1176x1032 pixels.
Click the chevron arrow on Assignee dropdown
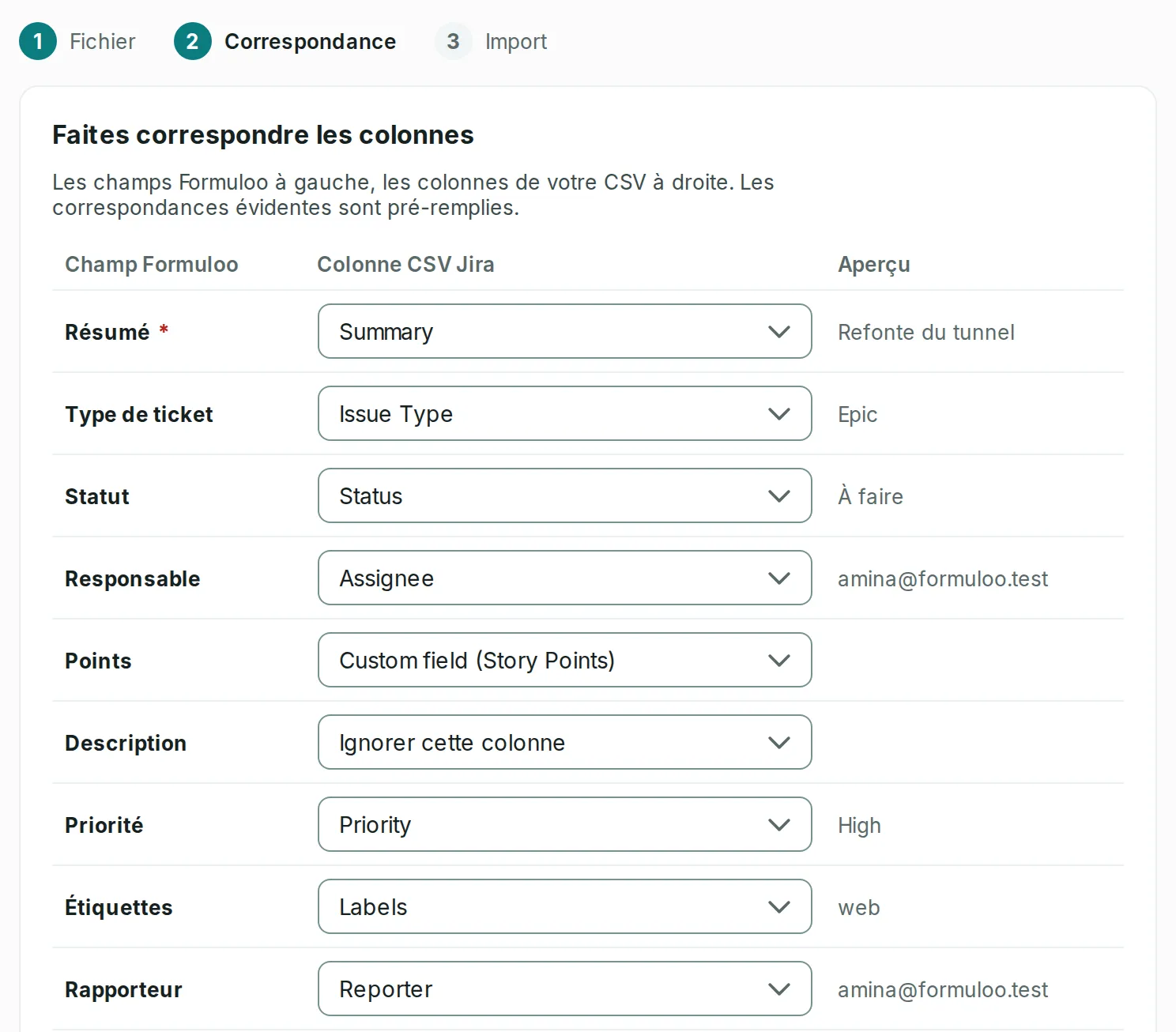pyautogui.click(x=779, y=578)
